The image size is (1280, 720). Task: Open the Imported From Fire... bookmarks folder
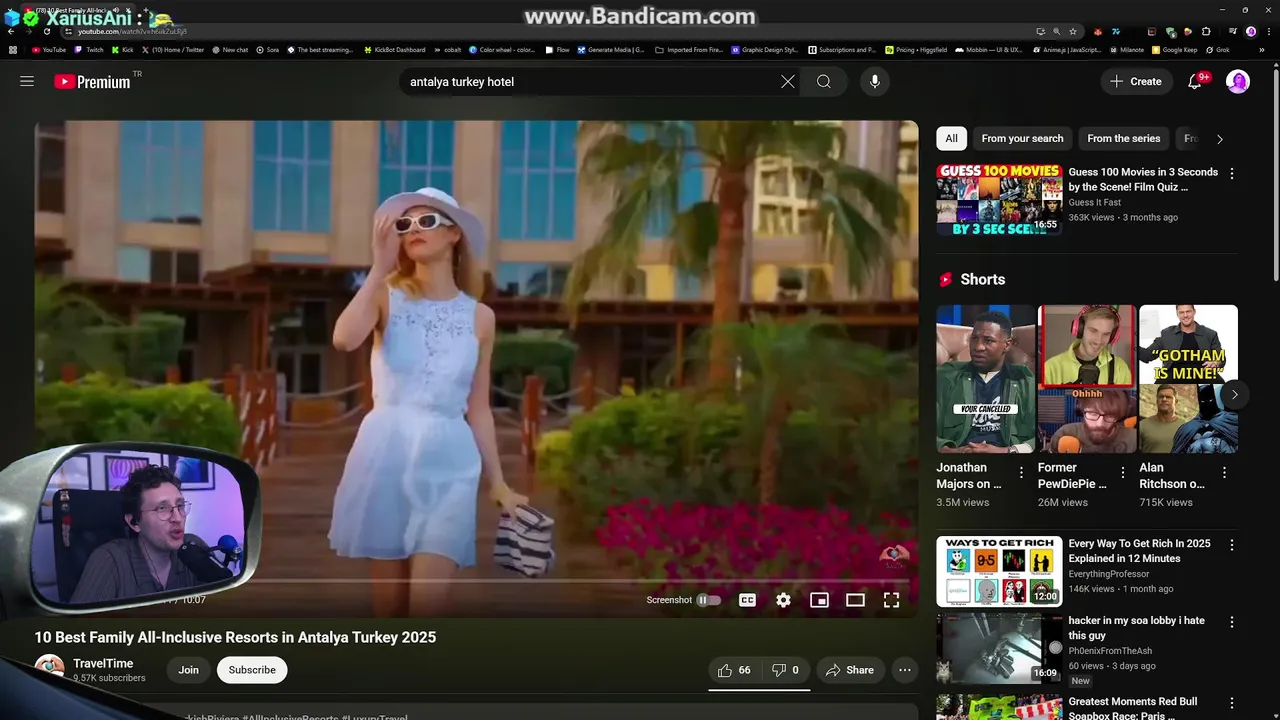point(689,49)
